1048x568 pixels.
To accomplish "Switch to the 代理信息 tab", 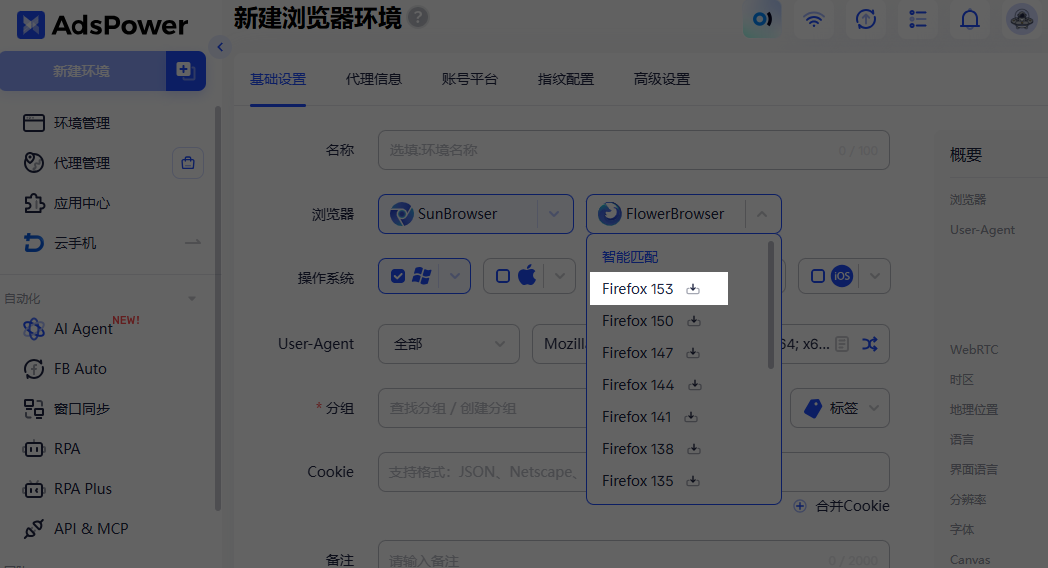I will pyautogui.click(x=374, y=79).
